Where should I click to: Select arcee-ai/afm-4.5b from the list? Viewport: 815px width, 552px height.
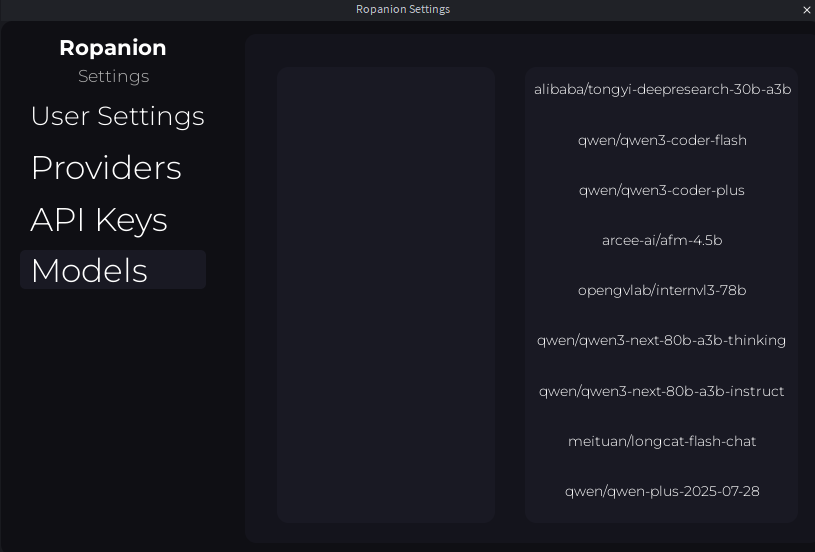662,240
